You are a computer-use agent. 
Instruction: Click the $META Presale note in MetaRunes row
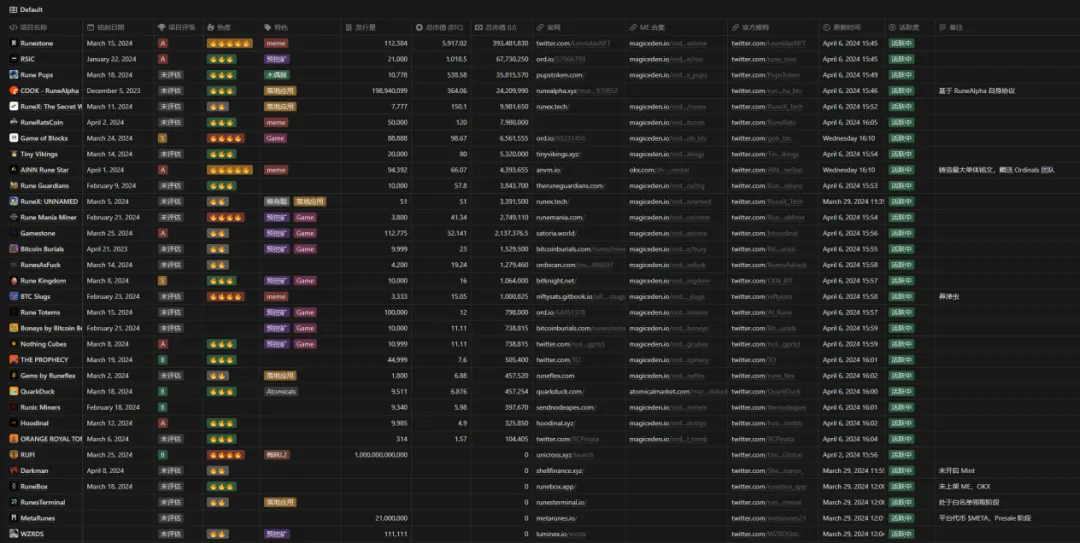[985, 519]
